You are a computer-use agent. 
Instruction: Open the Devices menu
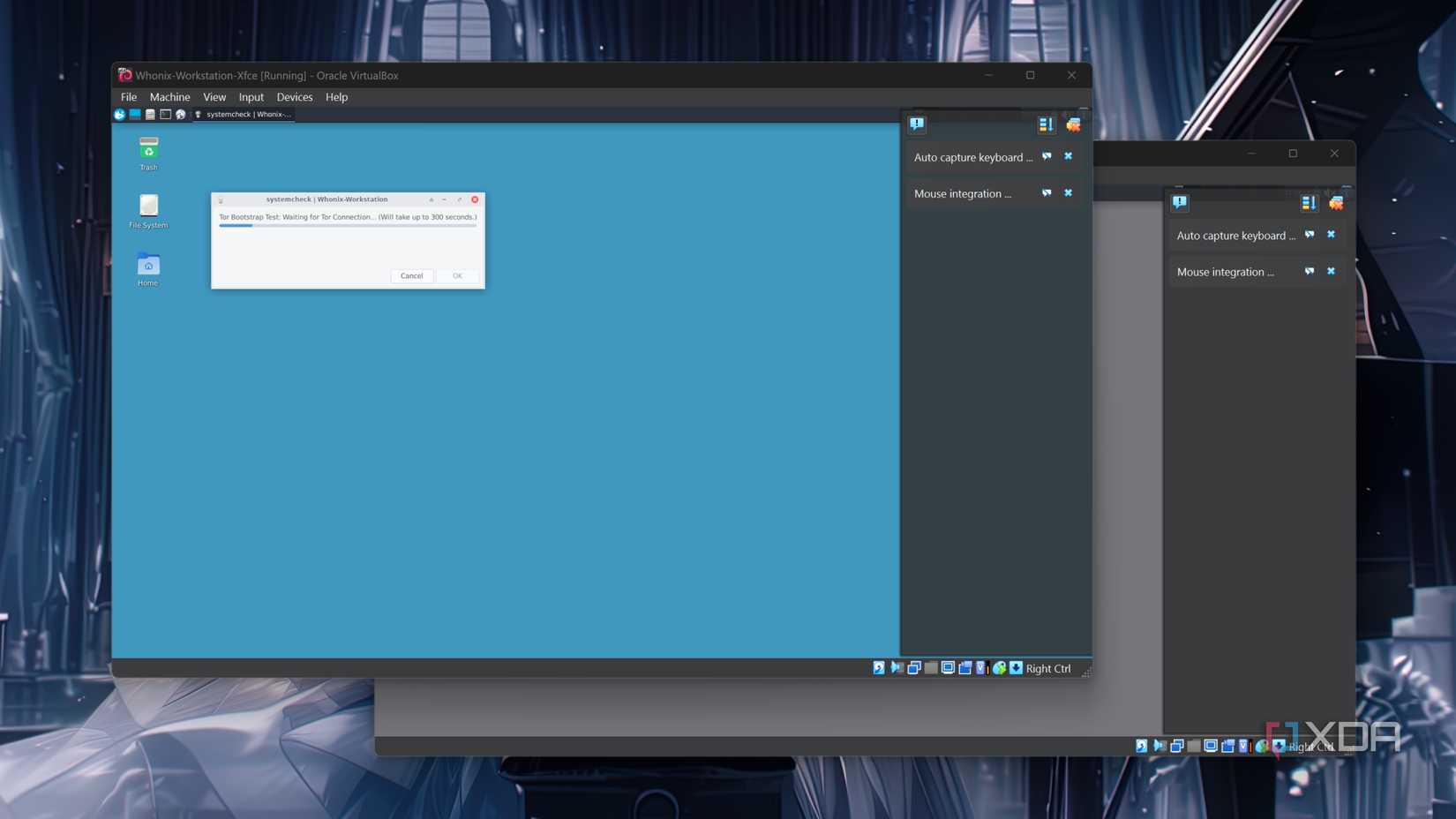pos(295,97)
